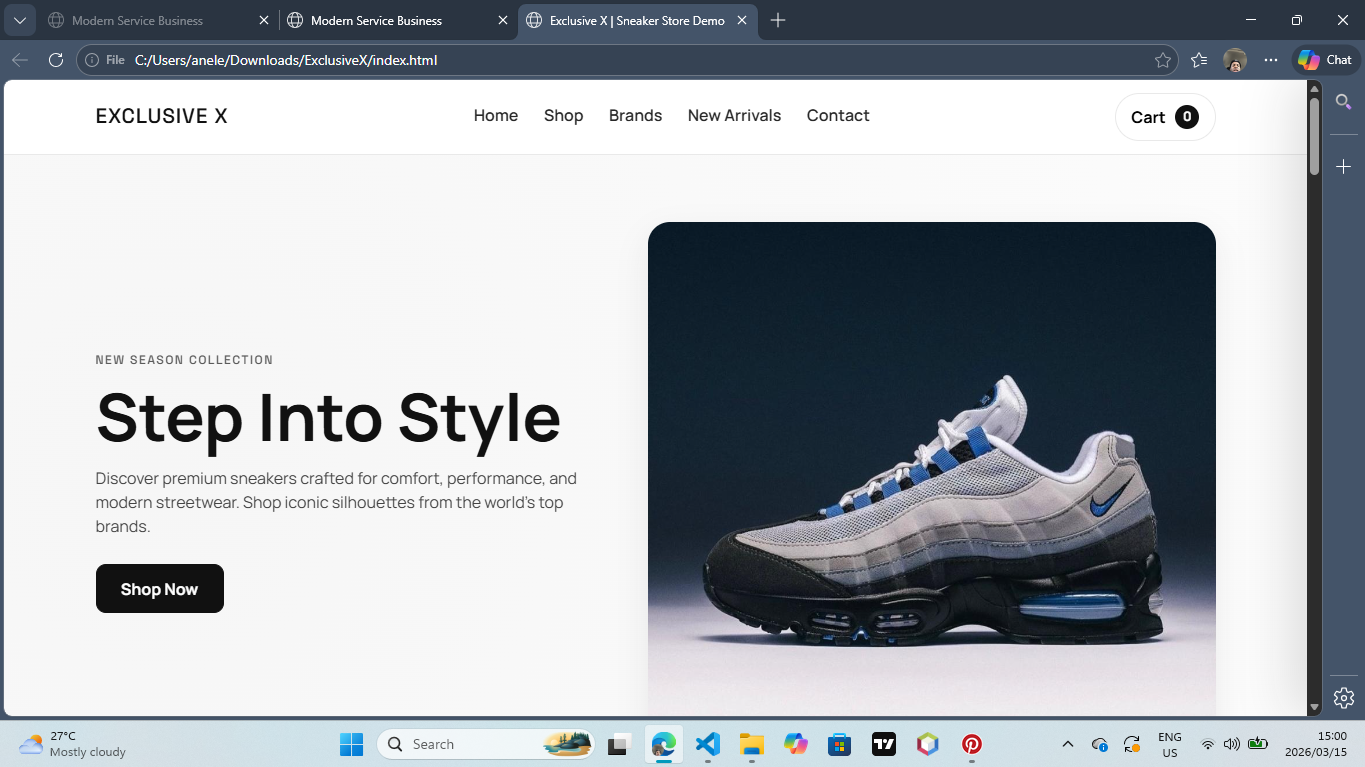
Task: Open Copilot app from the taskbar
Action: (x=796, y=744)
